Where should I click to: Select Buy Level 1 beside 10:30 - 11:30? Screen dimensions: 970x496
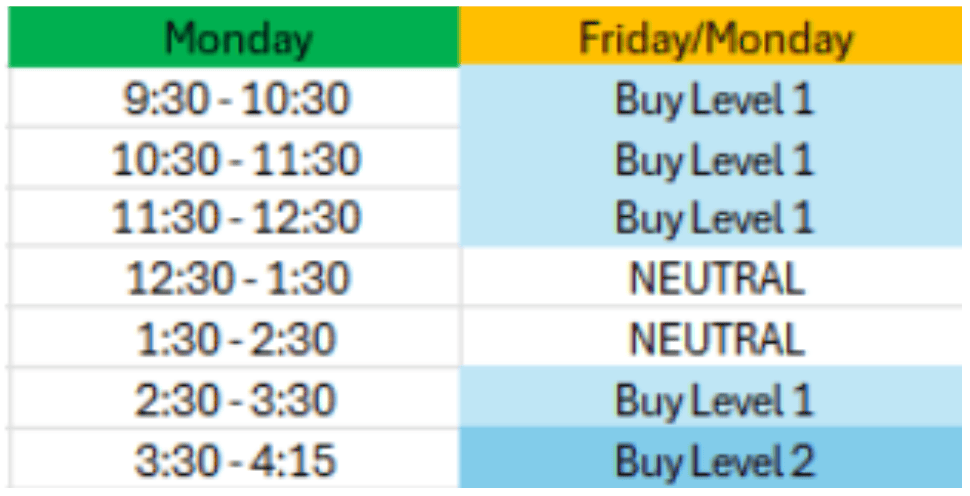(711, 158)
